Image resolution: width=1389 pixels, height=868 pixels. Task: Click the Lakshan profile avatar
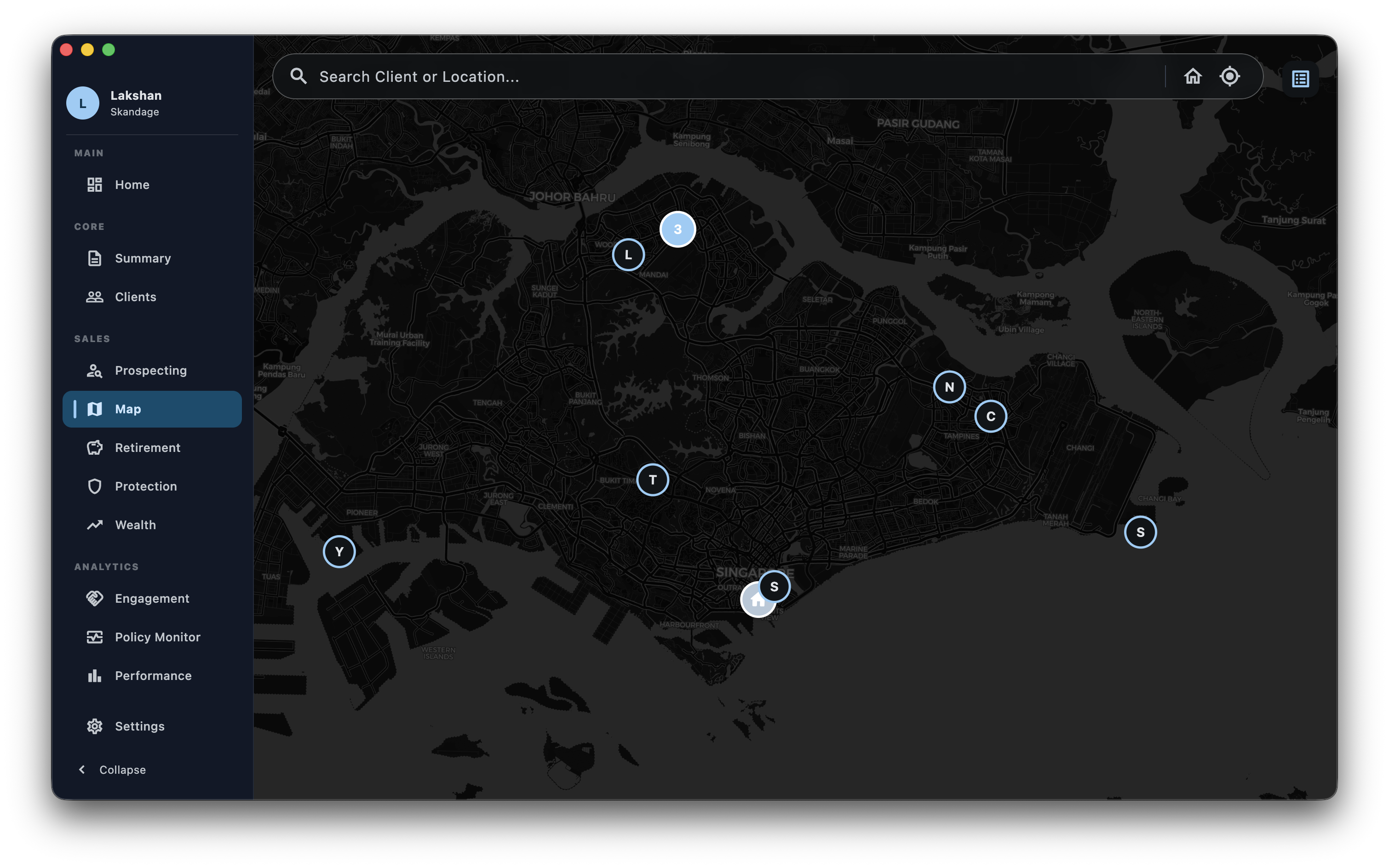tap(83, 103)
